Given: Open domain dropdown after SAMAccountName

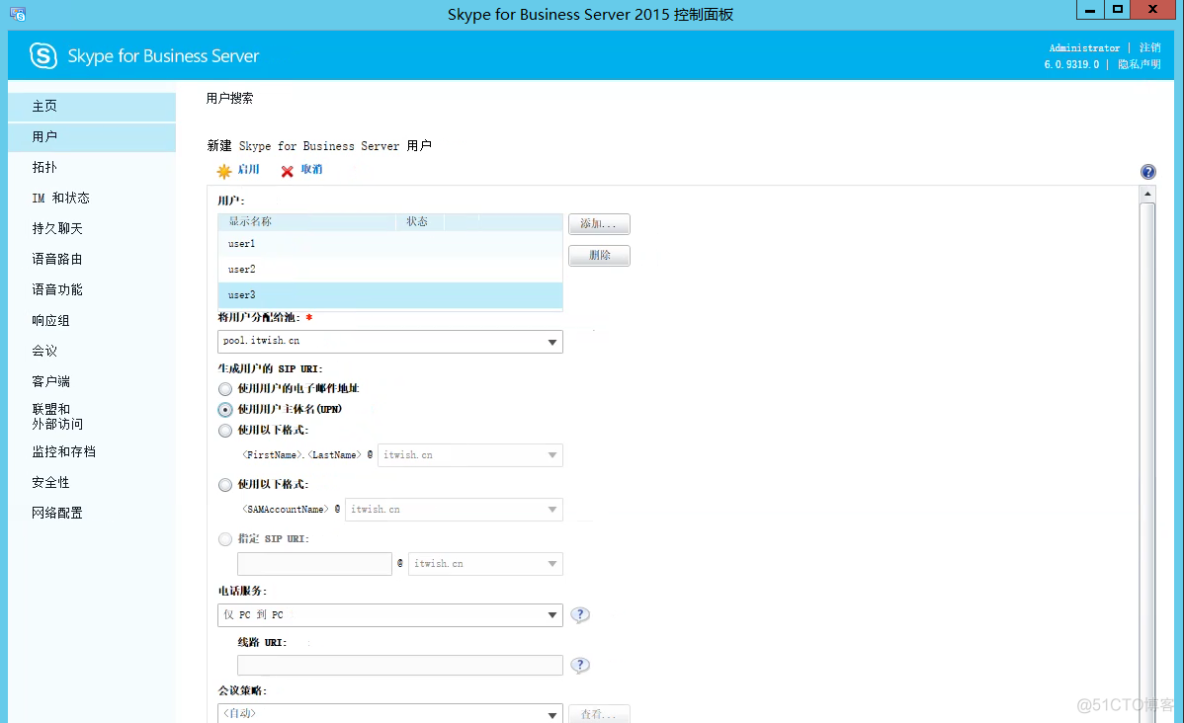Looking at the screenshot, I should point(454,509).
